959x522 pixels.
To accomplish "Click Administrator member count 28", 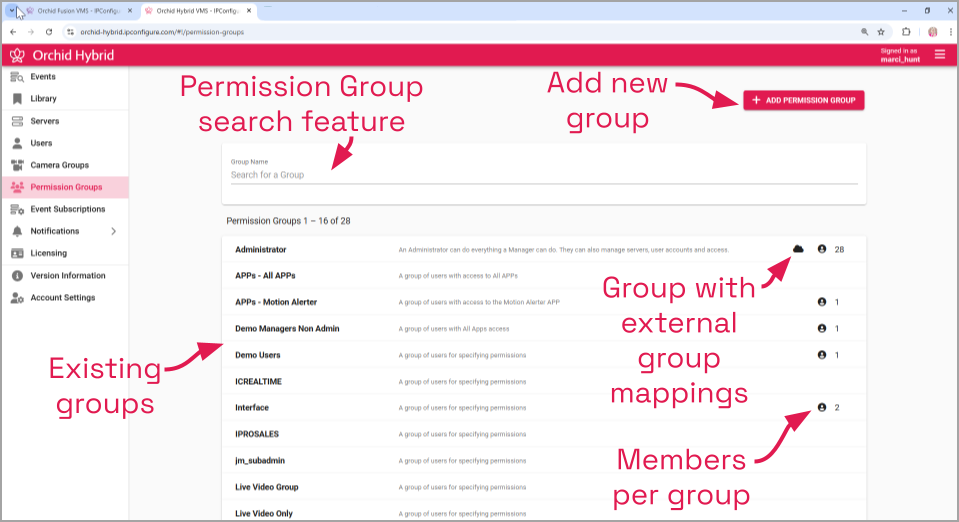I will tap(839, 250).
